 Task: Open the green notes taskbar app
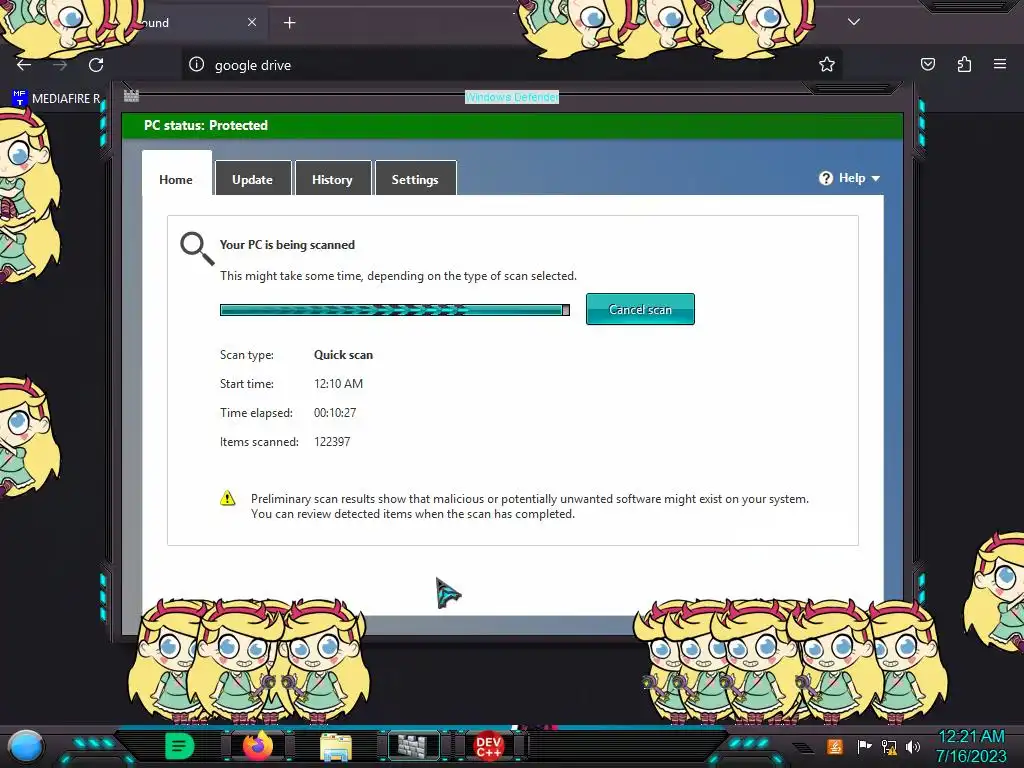180,746
